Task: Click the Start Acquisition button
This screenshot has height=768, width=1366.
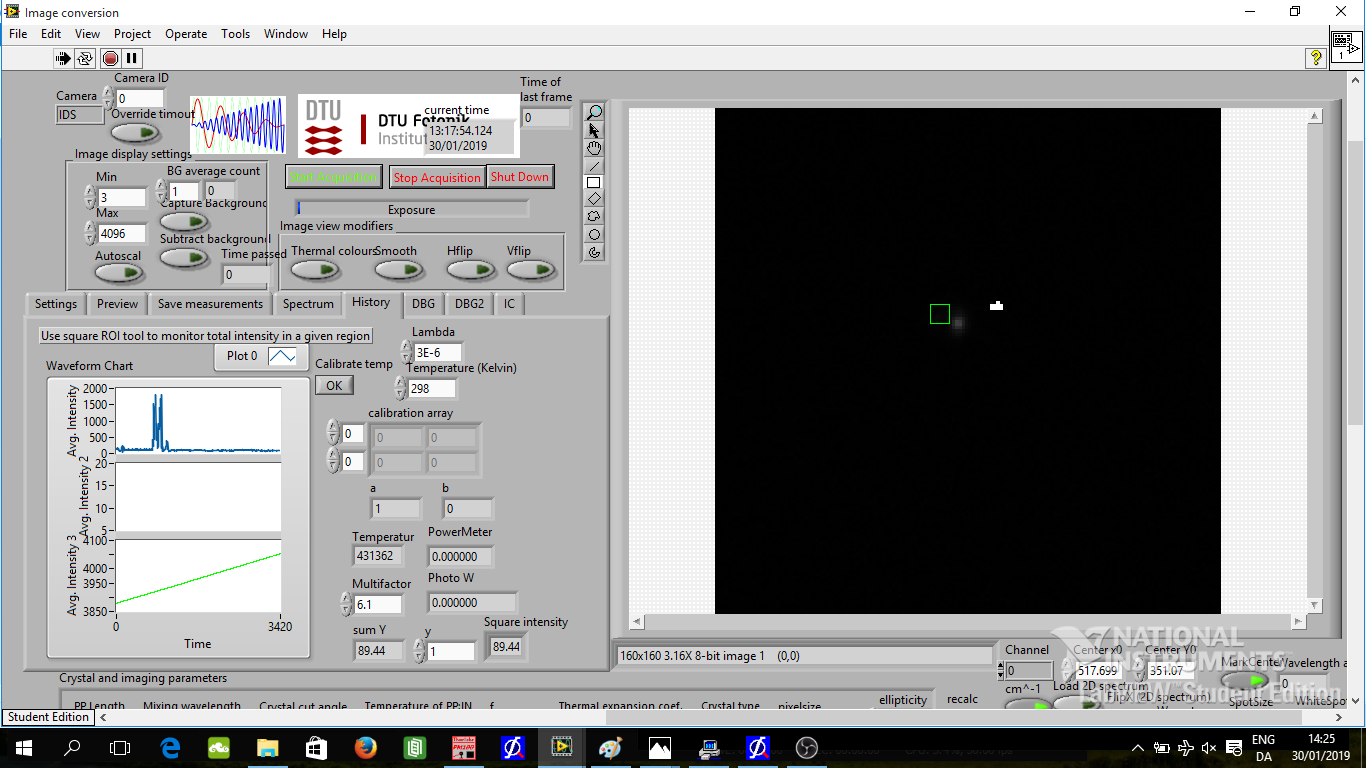Action: click(334, 177)
